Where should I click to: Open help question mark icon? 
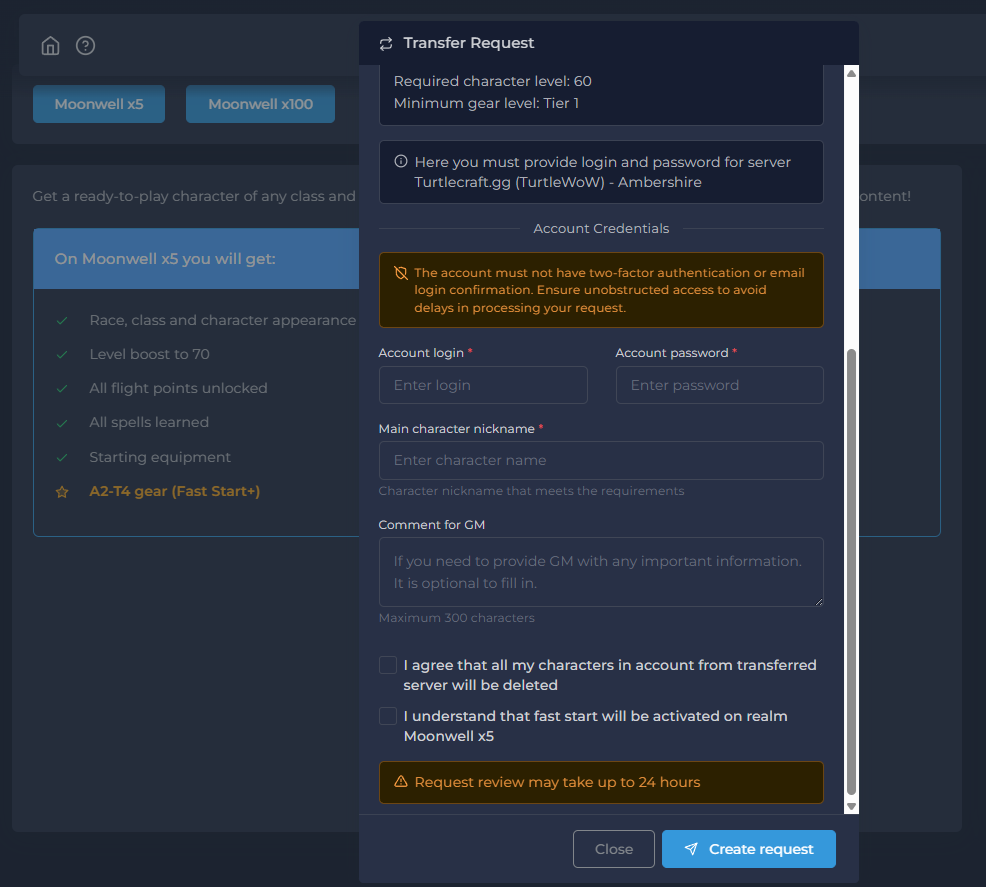[86, 46]
